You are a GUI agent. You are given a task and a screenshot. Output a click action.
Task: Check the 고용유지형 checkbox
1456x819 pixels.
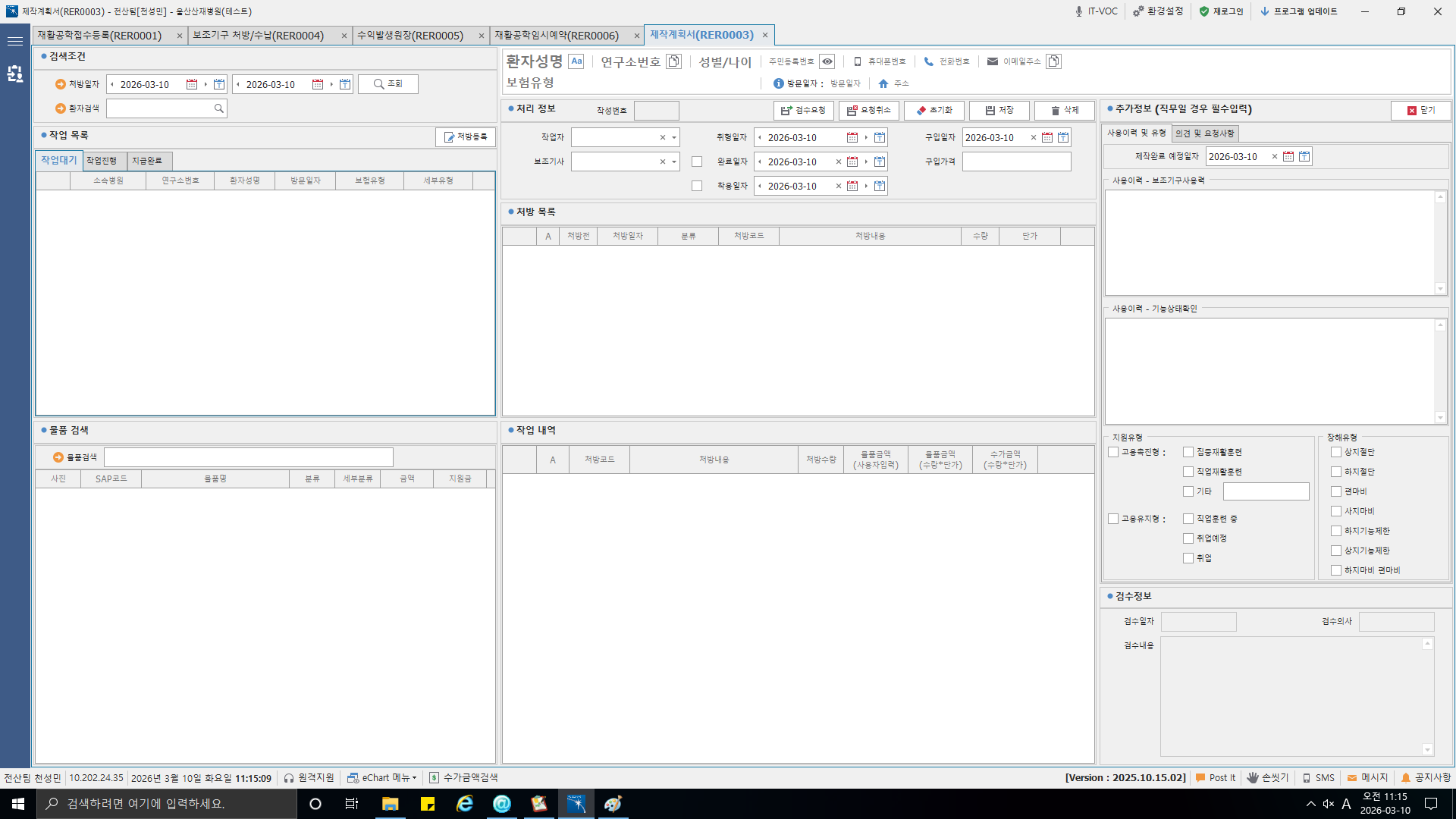tap(1113, 519)
